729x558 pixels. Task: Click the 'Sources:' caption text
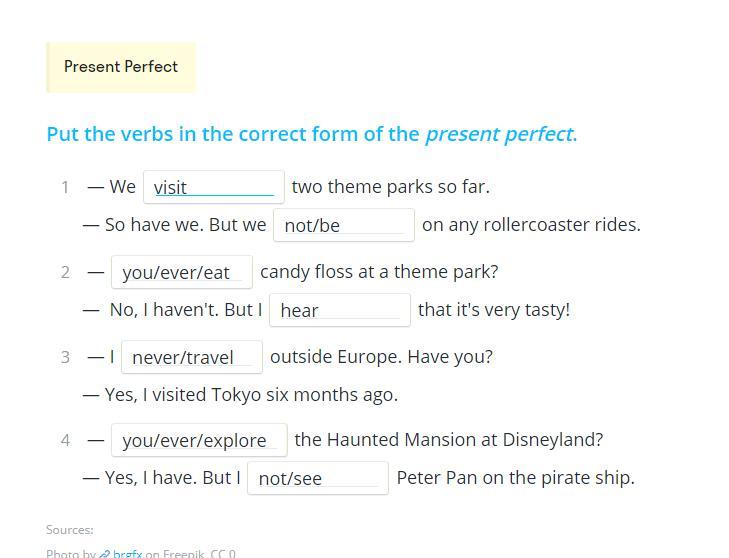[x=70, y=530]
